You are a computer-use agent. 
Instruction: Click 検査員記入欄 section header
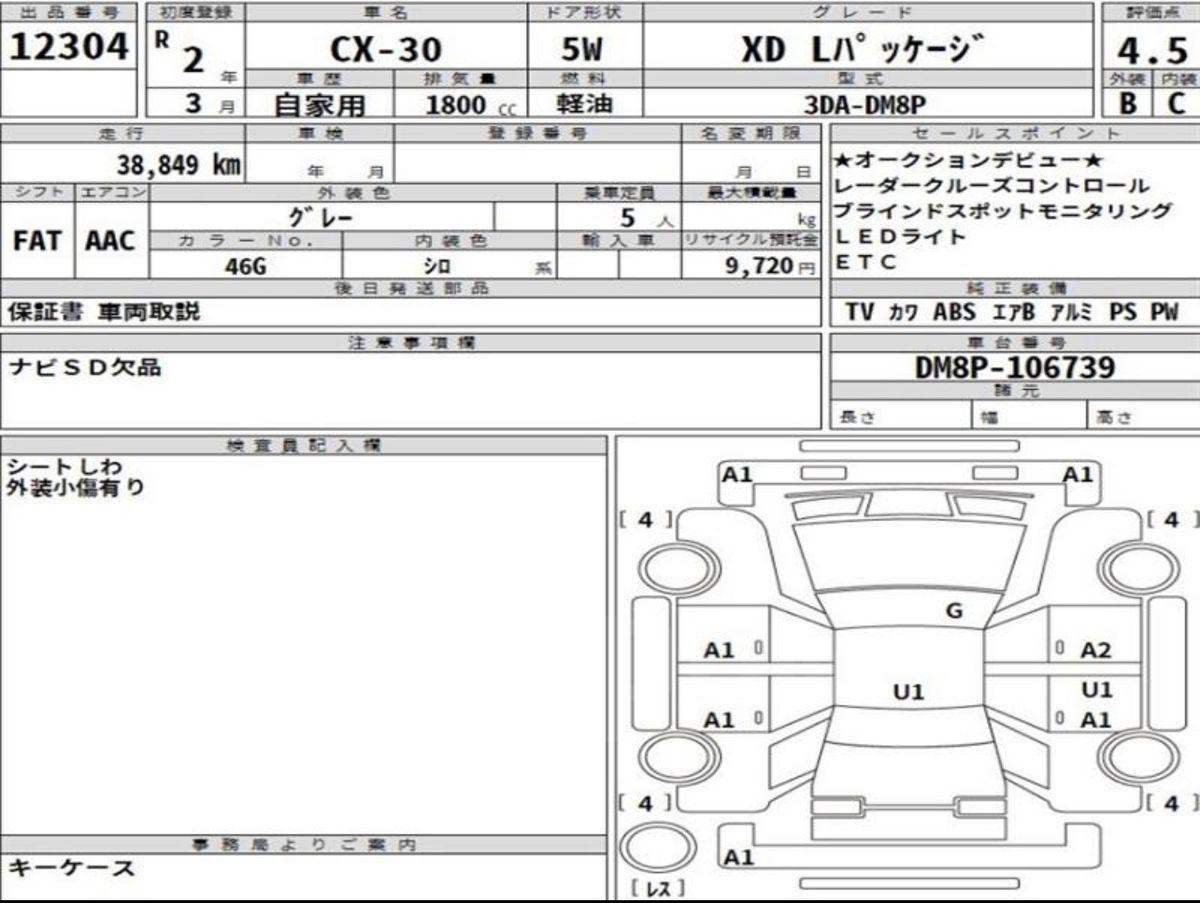click(304, 445)
